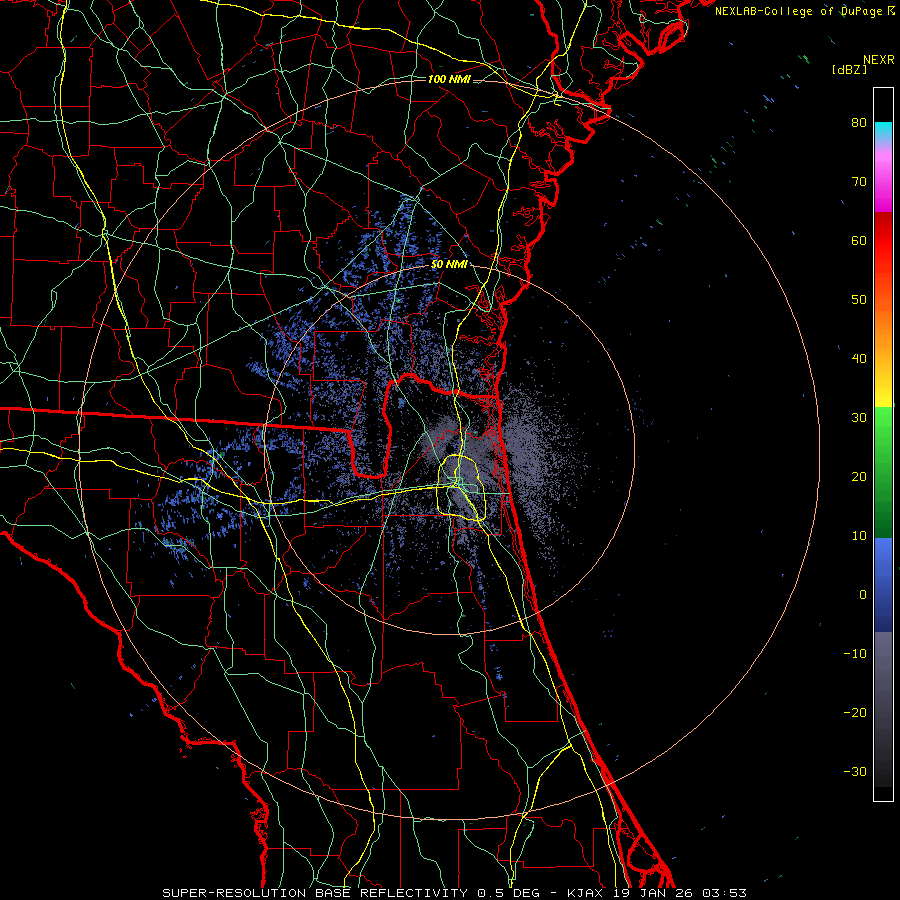Click the cyan segment of the color bar
The width and height of the screenshot is (900, 900).
pyautogui.click(x=883, y=131)
